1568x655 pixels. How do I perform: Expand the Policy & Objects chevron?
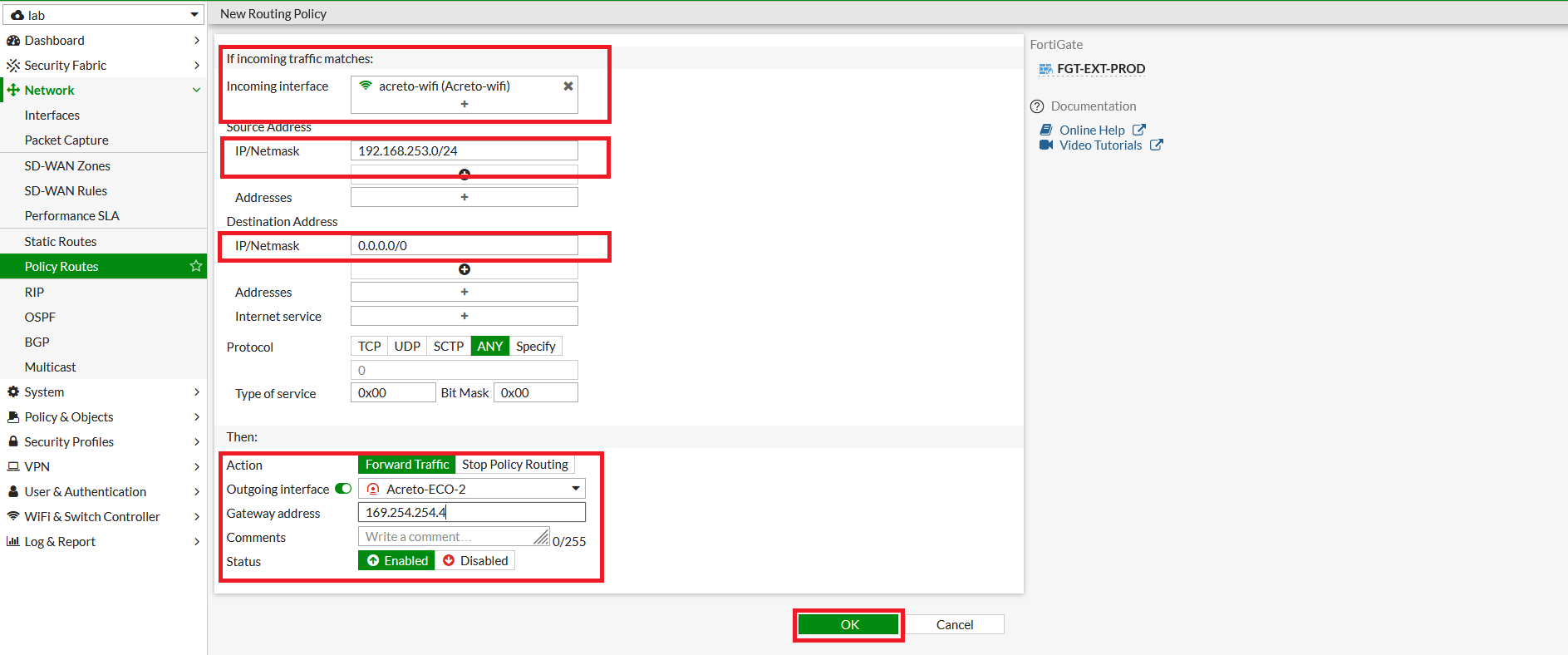pos(197,417)
